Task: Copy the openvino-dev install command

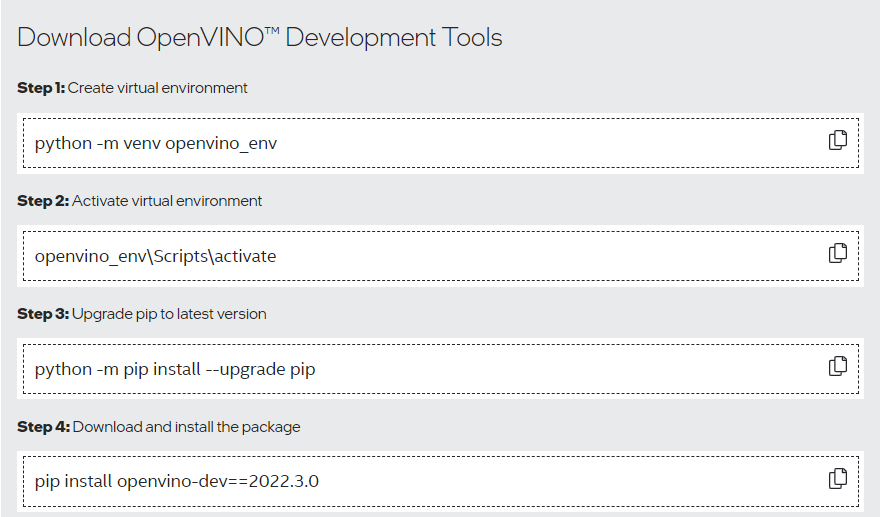Action: coord(837,479)
